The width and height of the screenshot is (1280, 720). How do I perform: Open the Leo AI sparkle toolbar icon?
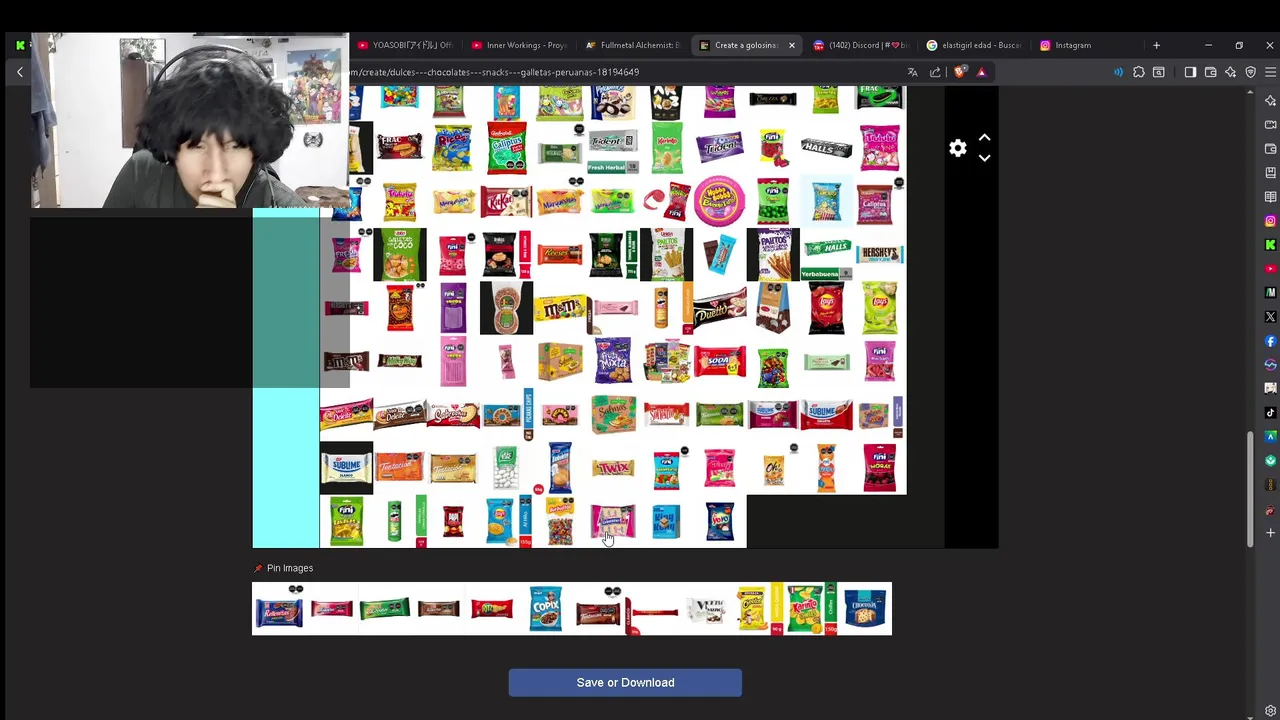(1230, 72)
